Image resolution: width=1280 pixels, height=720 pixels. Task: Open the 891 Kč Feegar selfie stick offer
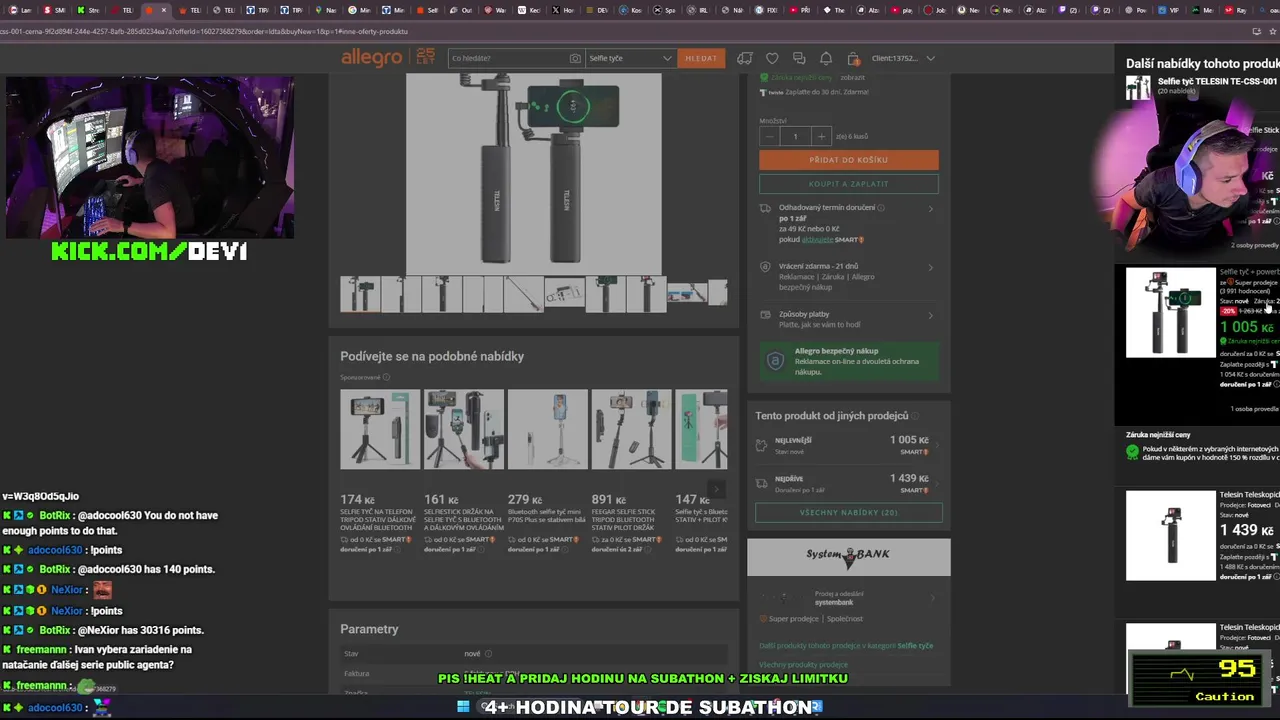tap(631, 430)
